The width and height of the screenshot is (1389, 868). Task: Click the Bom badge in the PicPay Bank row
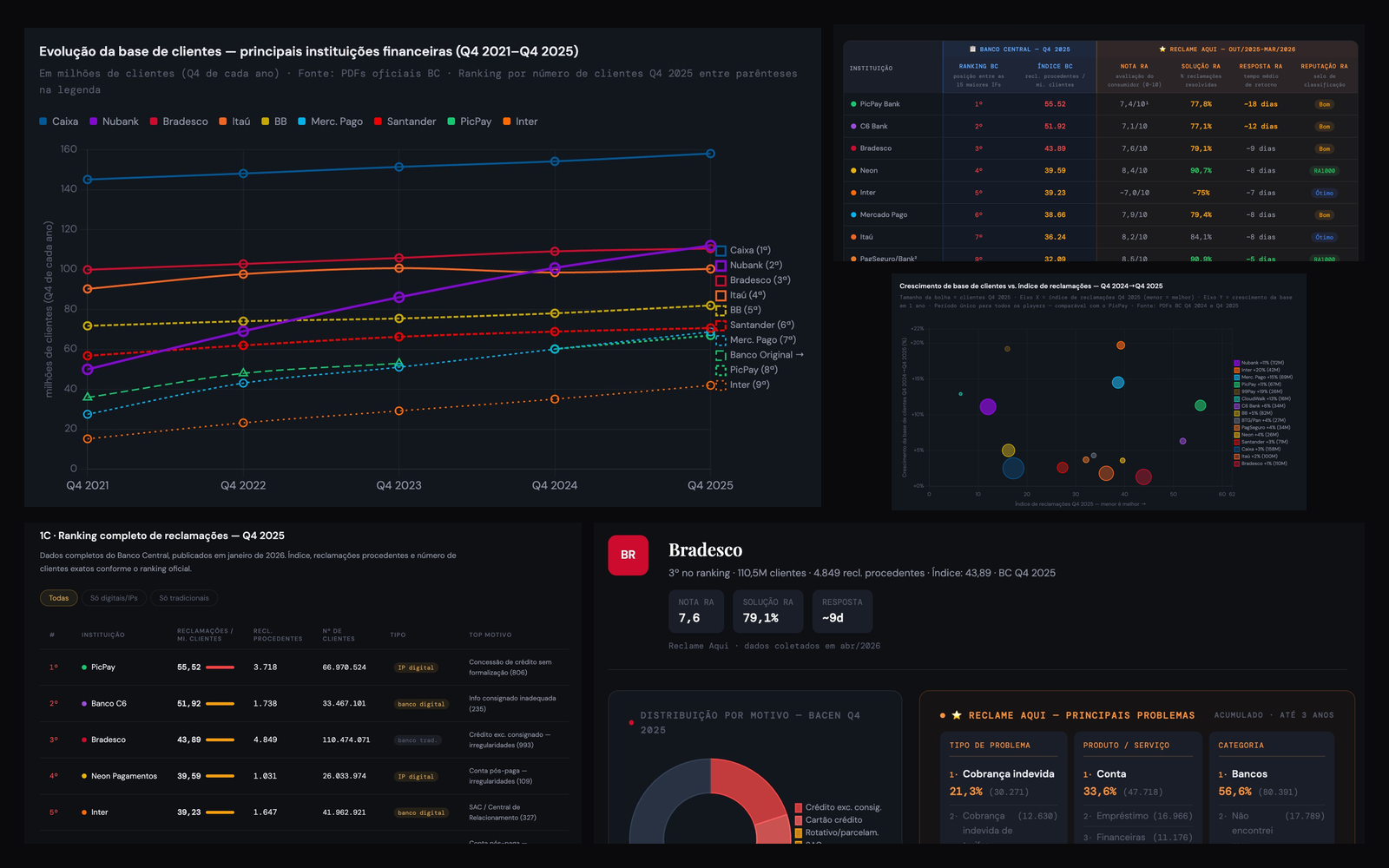click(1324, 104)
